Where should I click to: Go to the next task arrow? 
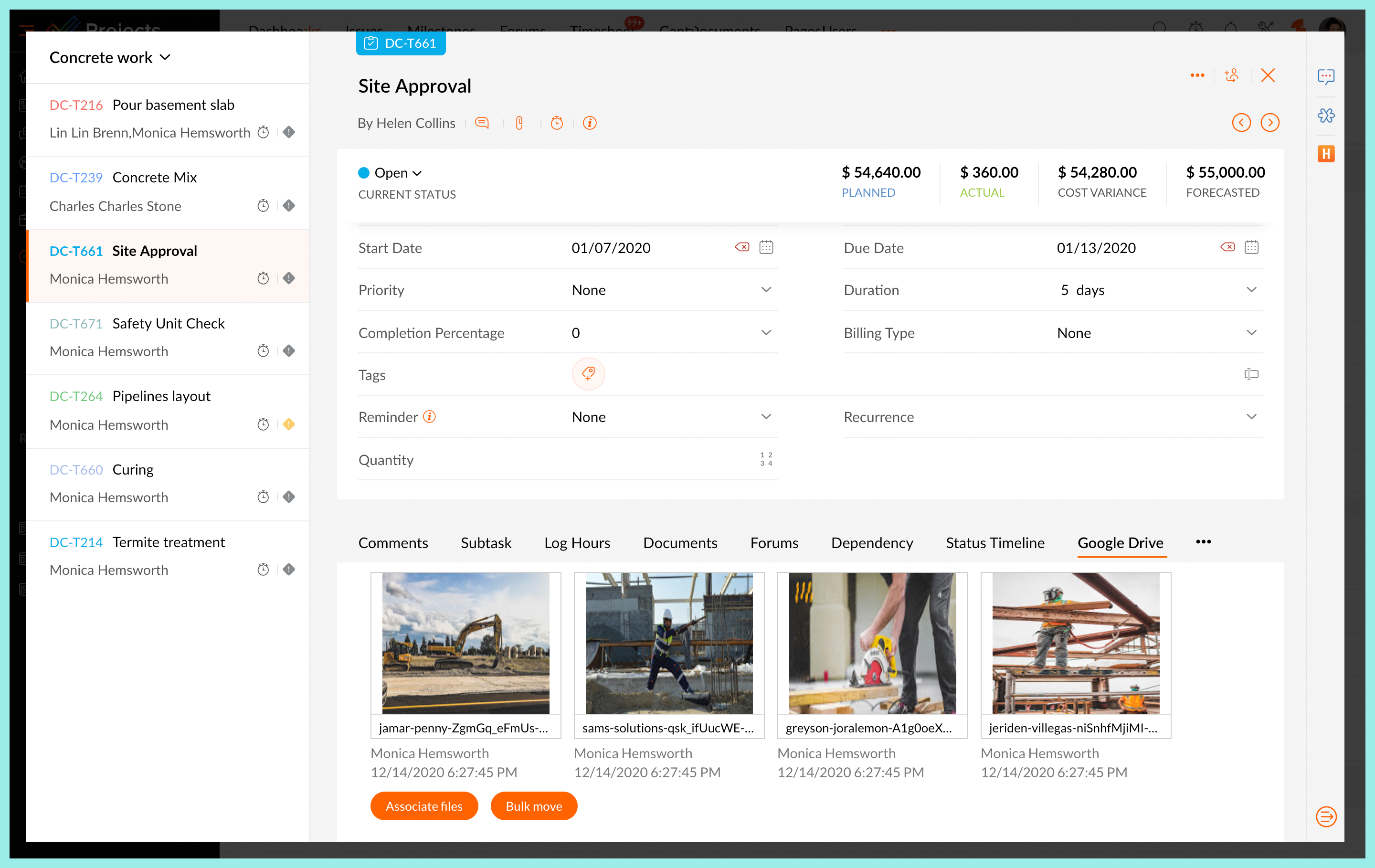(x=1270, y=123)
